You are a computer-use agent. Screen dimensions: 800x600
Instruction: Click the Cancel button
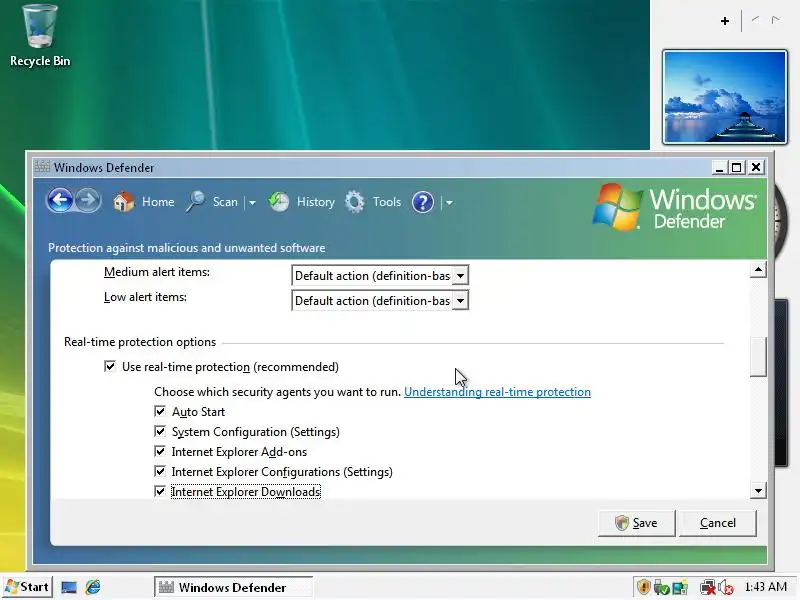pyautogui.click(x=717, y=523)
